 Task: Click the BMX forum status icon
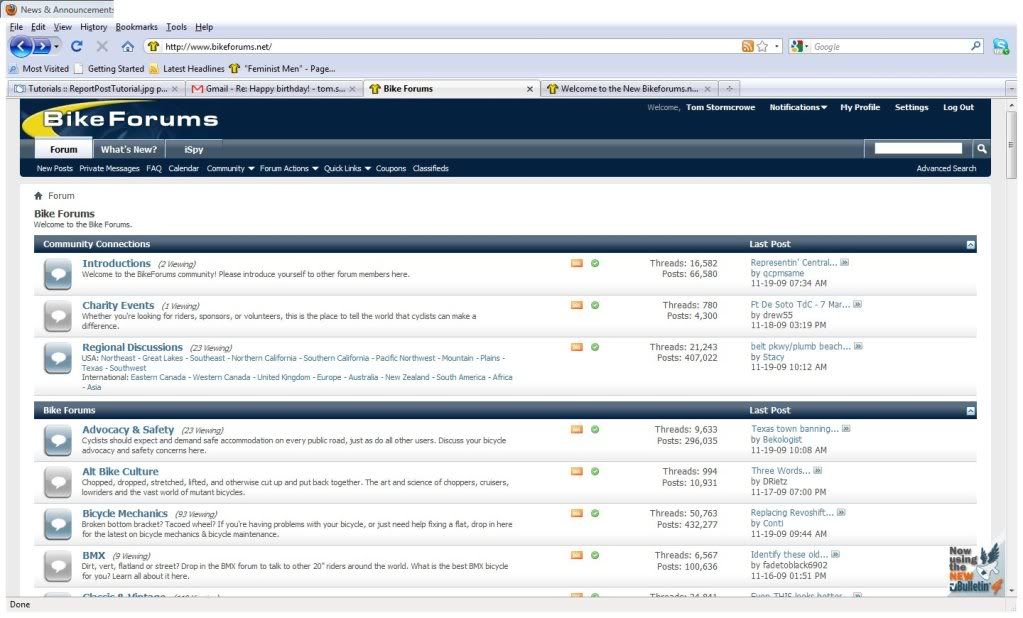pos(57,566)
